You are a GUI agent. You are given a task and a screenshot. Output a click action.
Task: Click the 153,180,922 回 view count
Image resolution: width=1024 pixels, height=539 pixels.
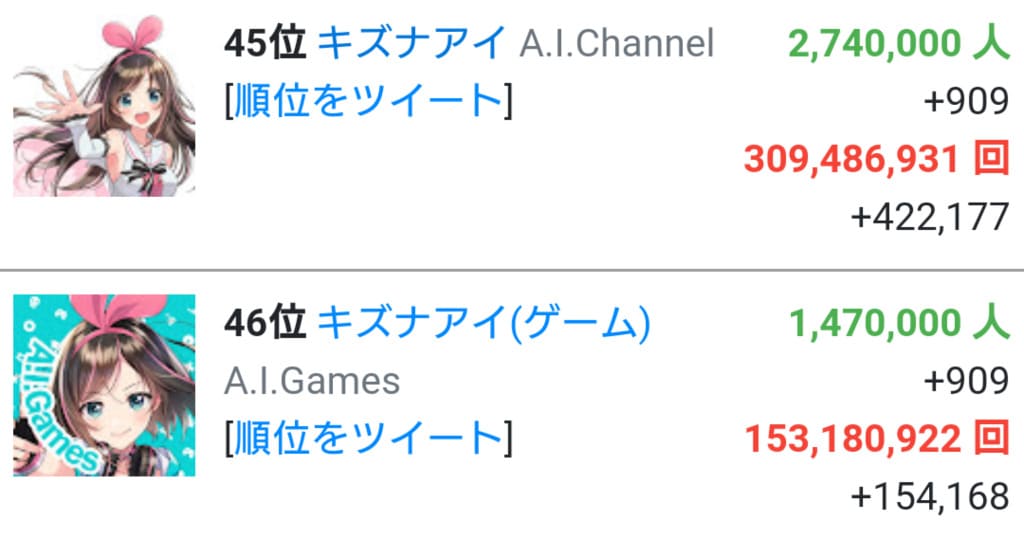pos(877,438)
